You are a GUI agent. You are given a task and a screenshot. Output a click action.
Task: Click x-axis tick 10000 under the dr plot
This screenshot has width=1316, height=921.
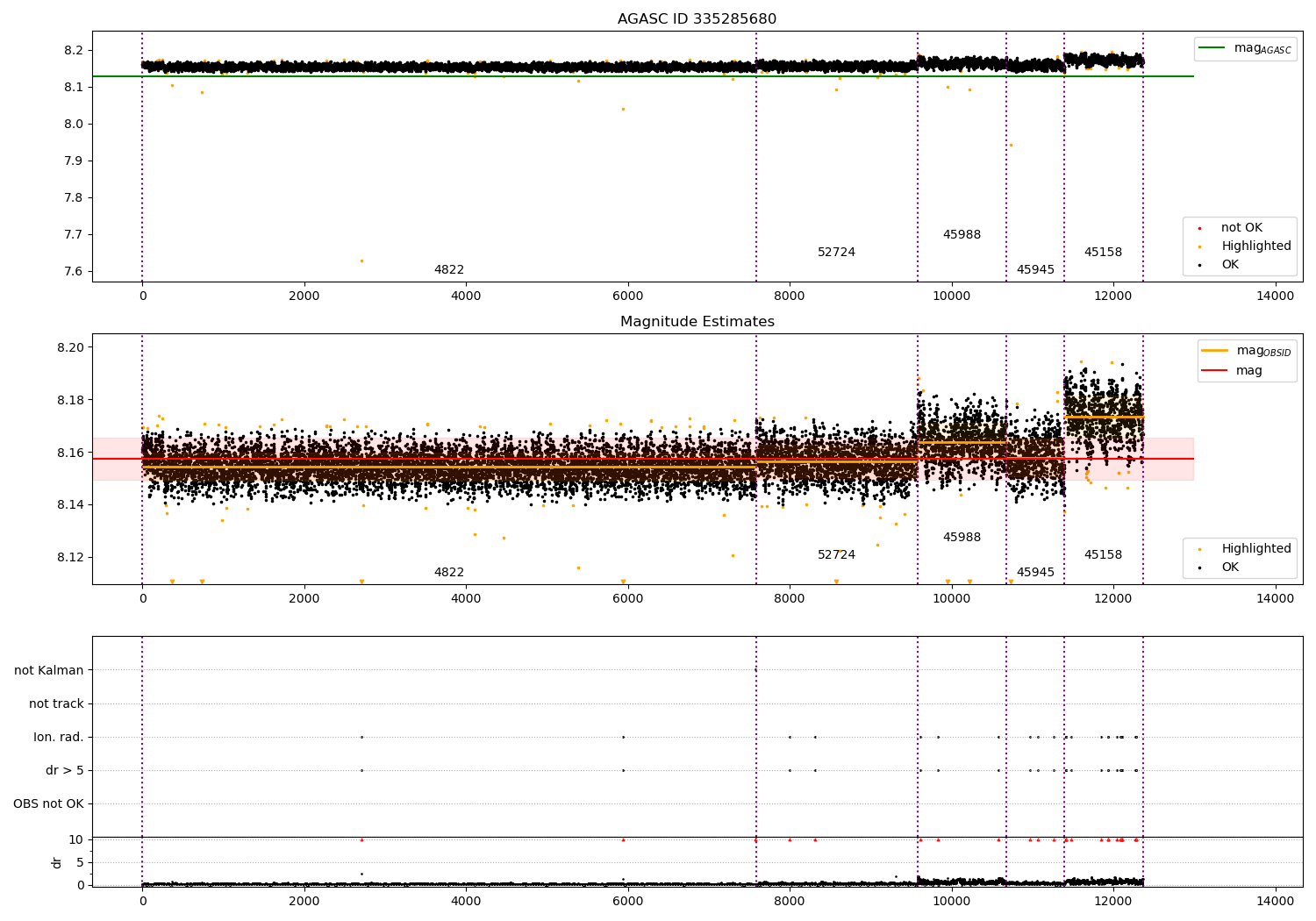[x=951, y=902]
